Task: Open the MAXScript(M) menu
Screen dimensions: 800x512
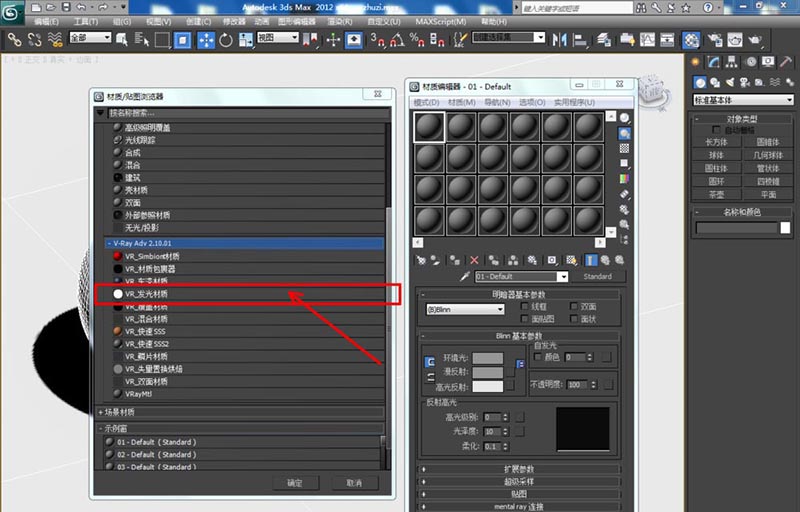Action: click(441, 21)
